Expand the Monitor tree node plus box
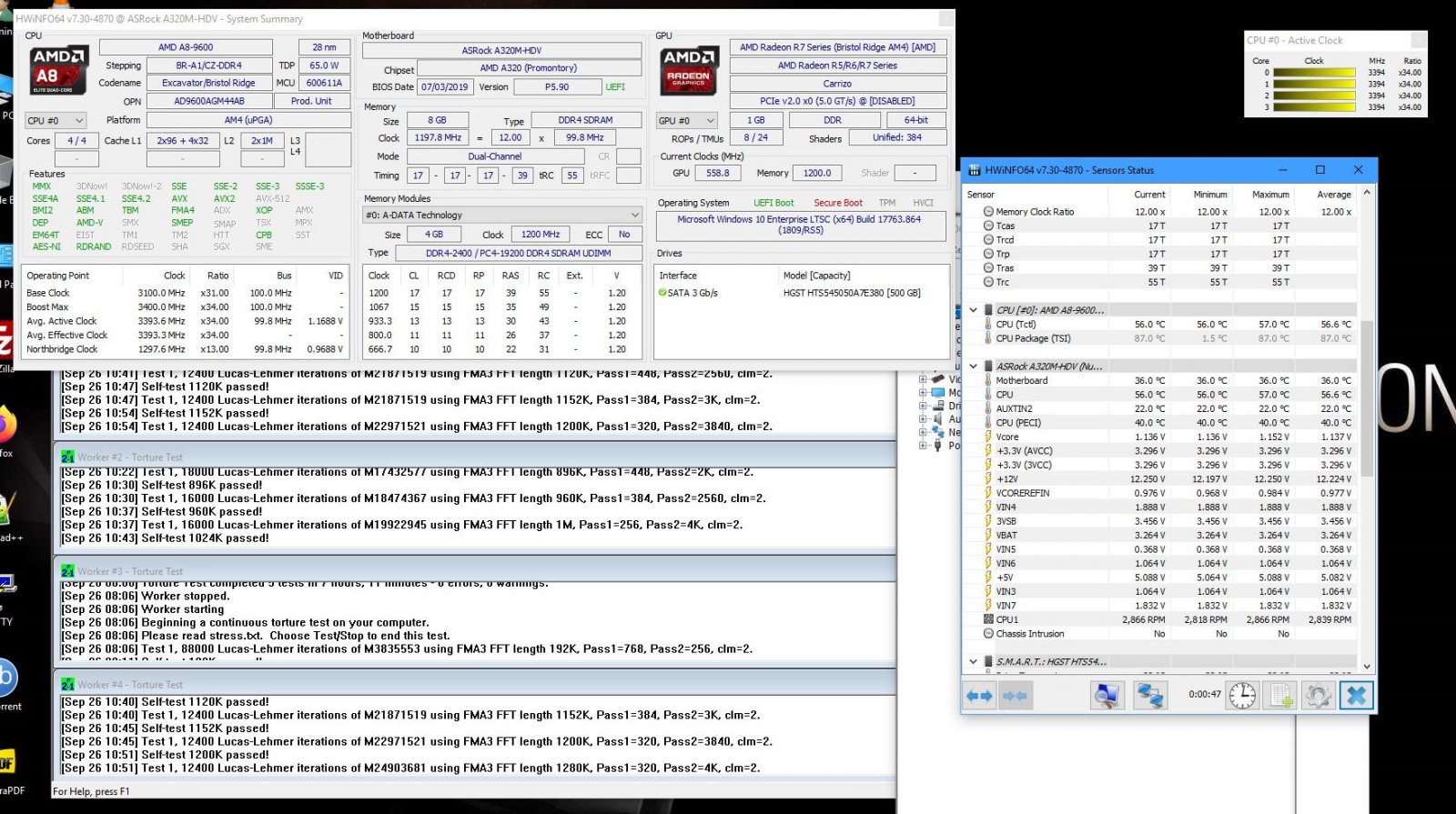This screenshot has height=814, width=1456. pos(923,393)
